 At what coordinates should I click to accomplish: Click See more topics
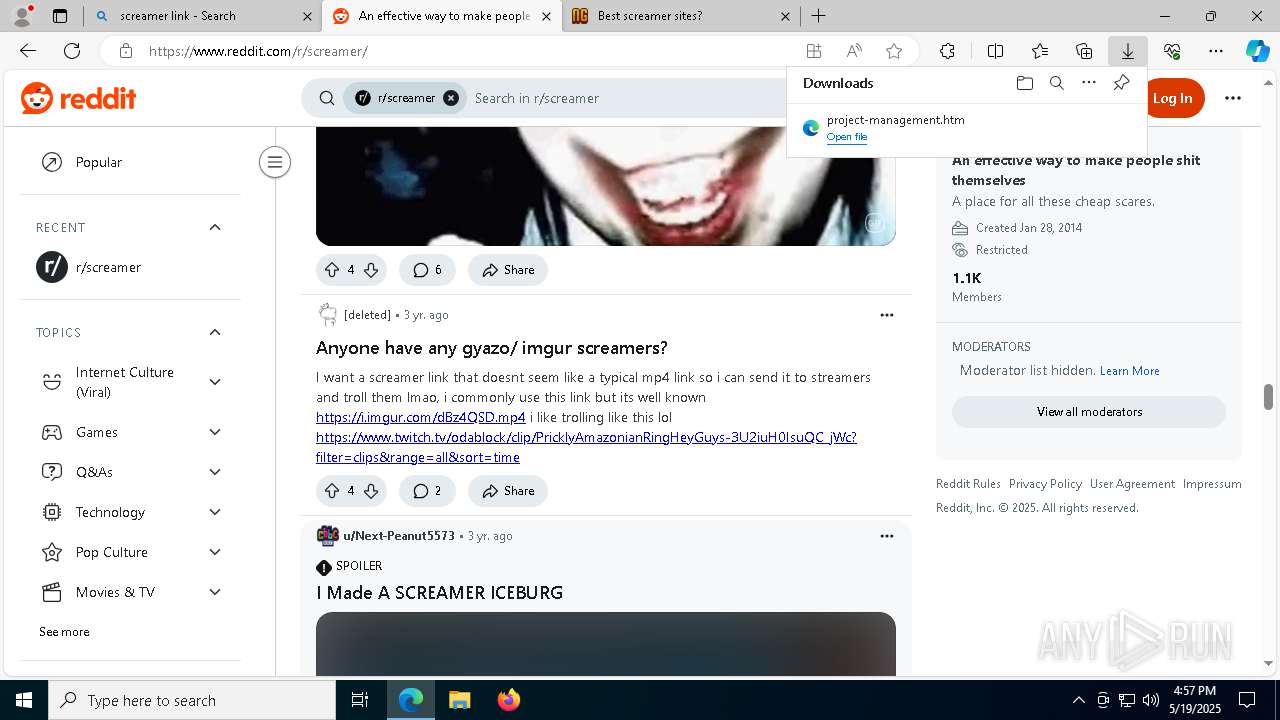[x=64, y=632]
